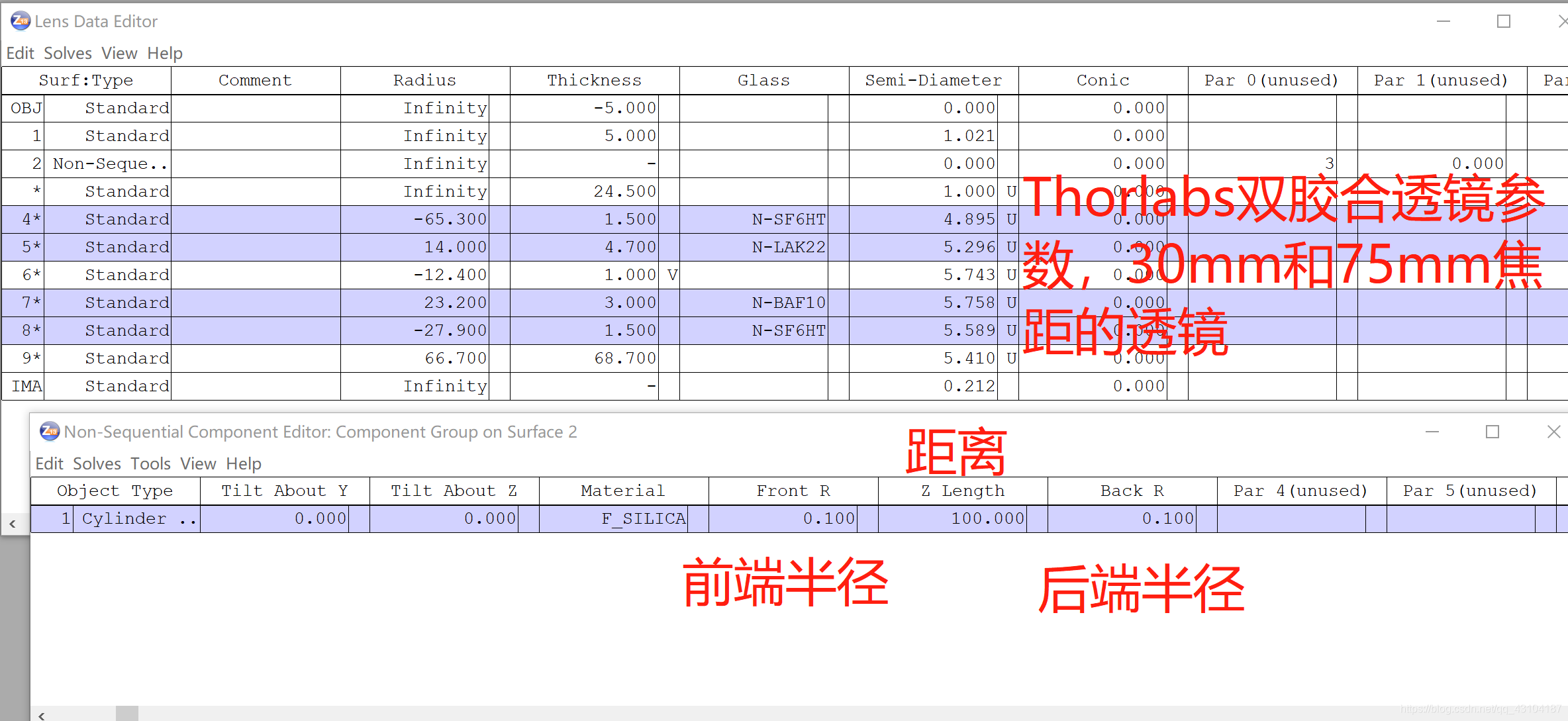Click OBJ surface thickness cell -5.000
This screenshot has height=721, width=1568.
point(585,108)
